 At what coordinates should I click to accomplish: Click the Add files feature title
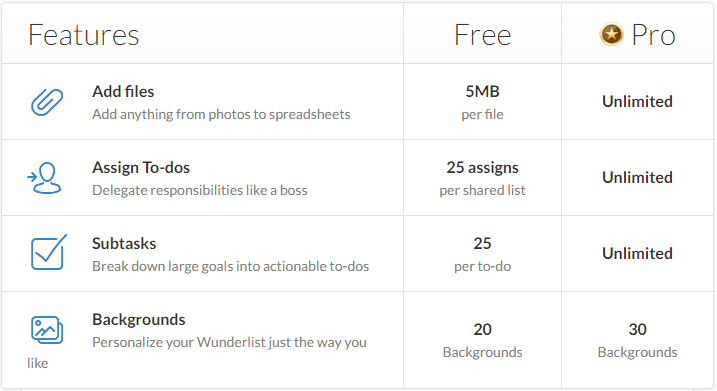pos(123,91)
